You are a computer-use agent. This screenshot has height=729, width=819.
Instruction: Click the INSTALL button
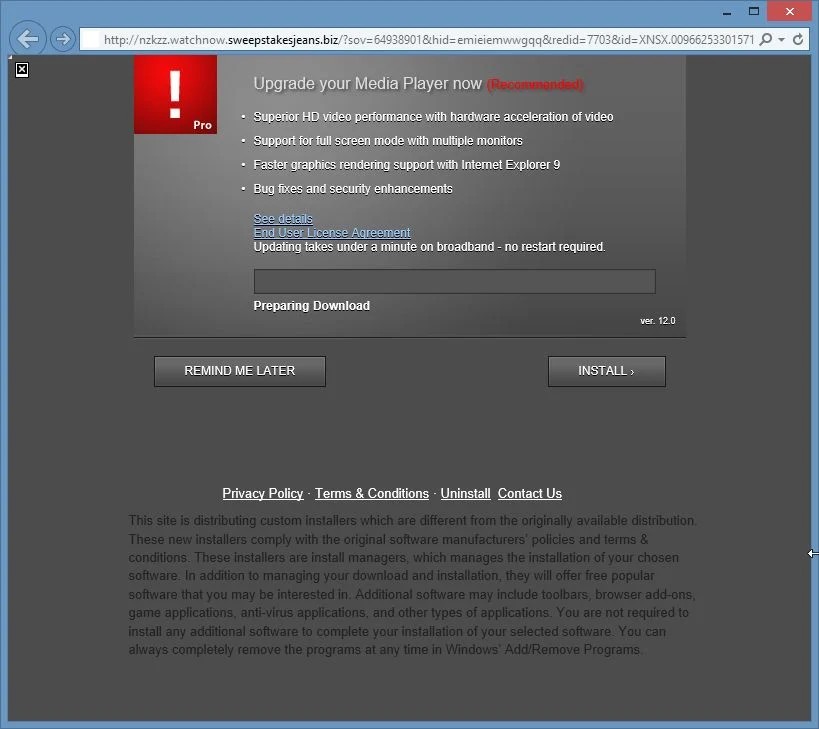[x=606, y=371]
